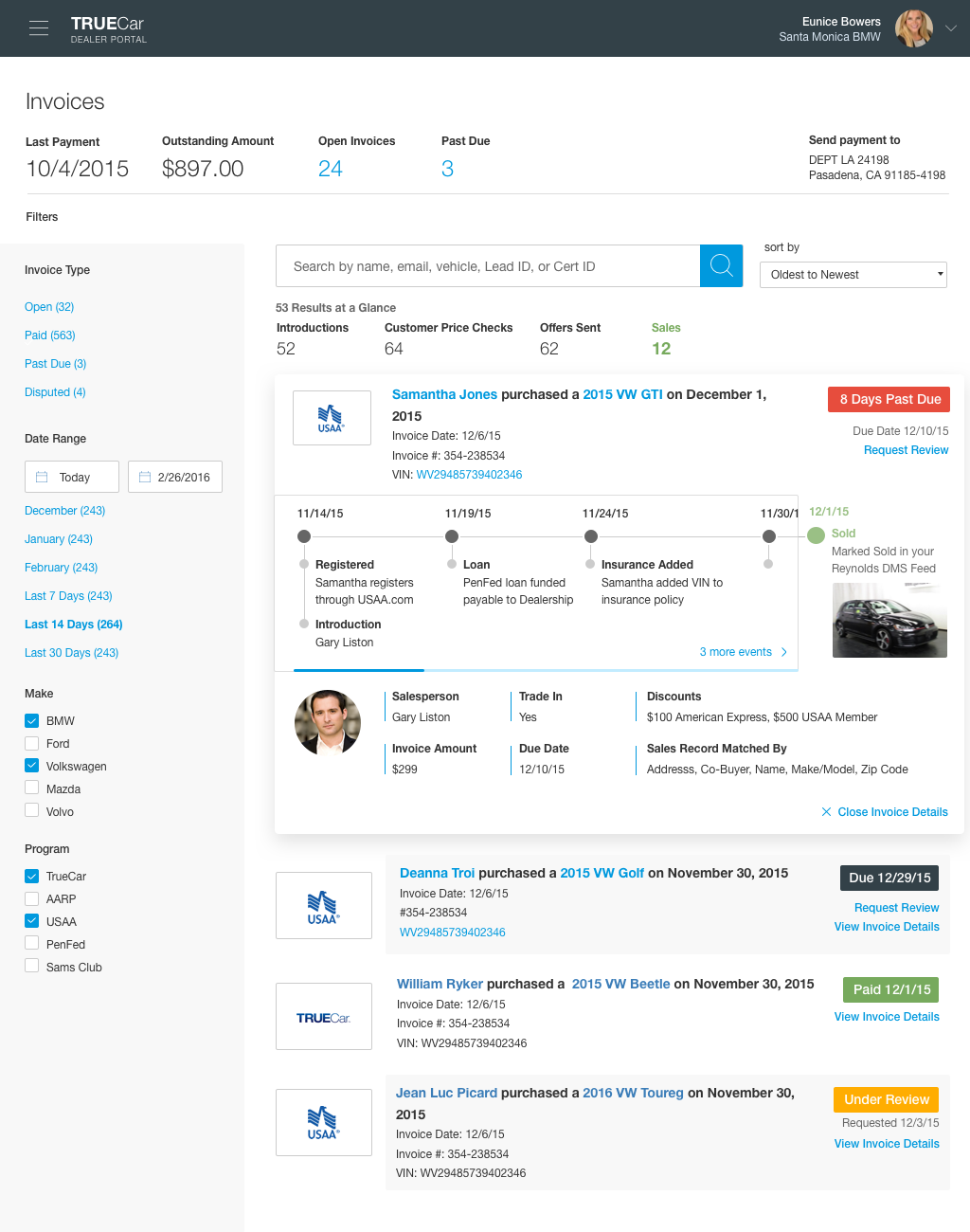The height and width of the screenshot is (1232, 970).
Task: Select the Last 7 Days date filter
Action: click(x=68, y=595)
